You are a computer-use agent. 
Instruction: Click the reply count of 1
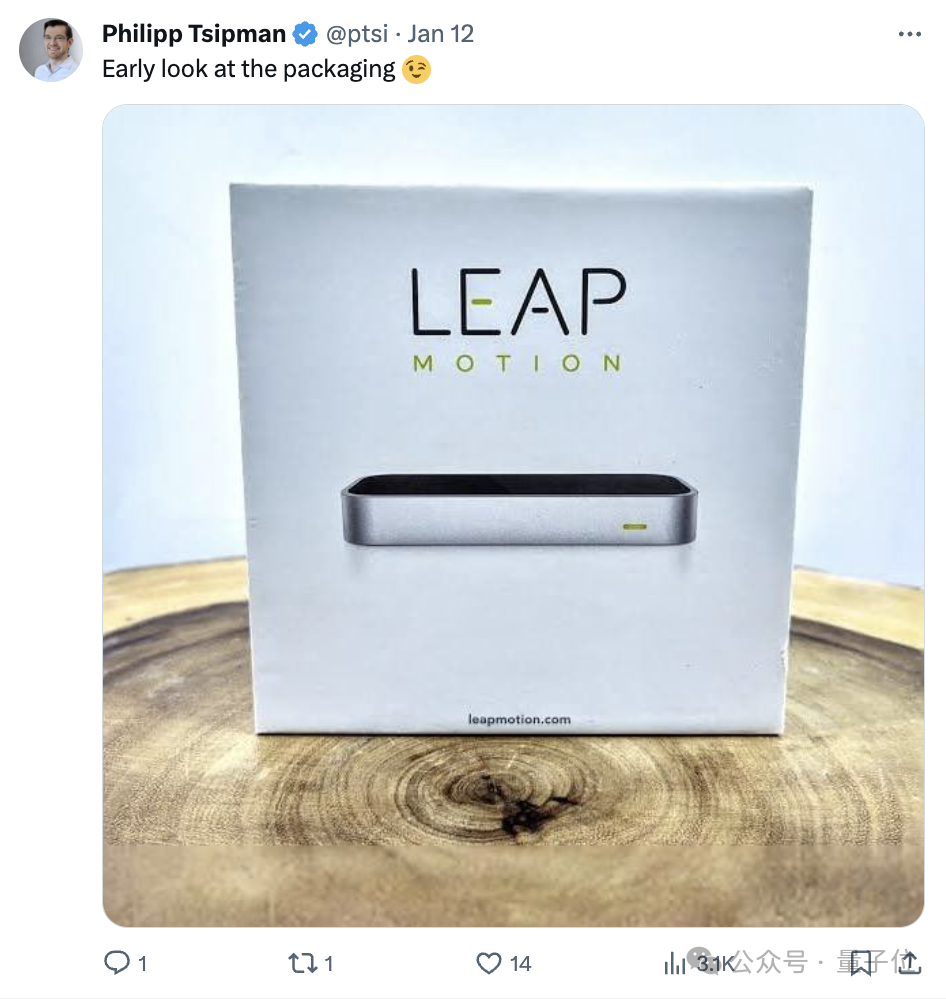point(142,964)
